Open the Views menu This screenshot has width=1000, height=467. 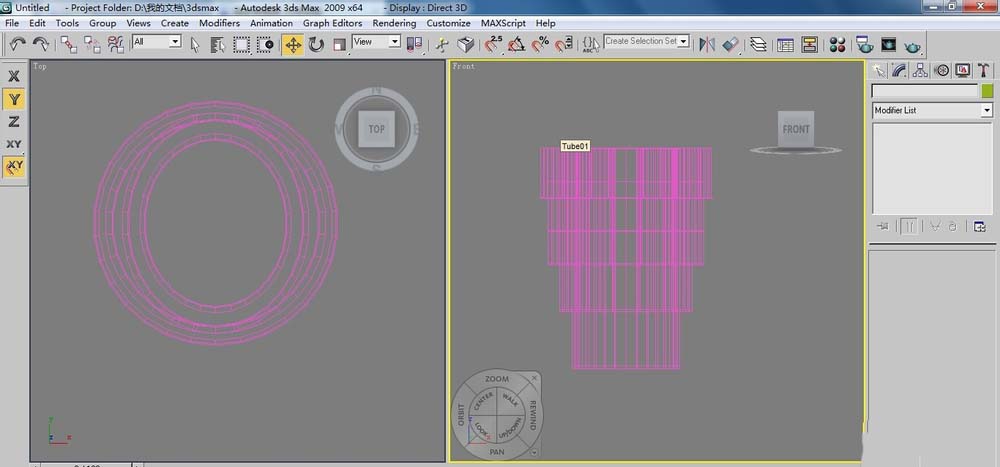(x=138, y=23)
